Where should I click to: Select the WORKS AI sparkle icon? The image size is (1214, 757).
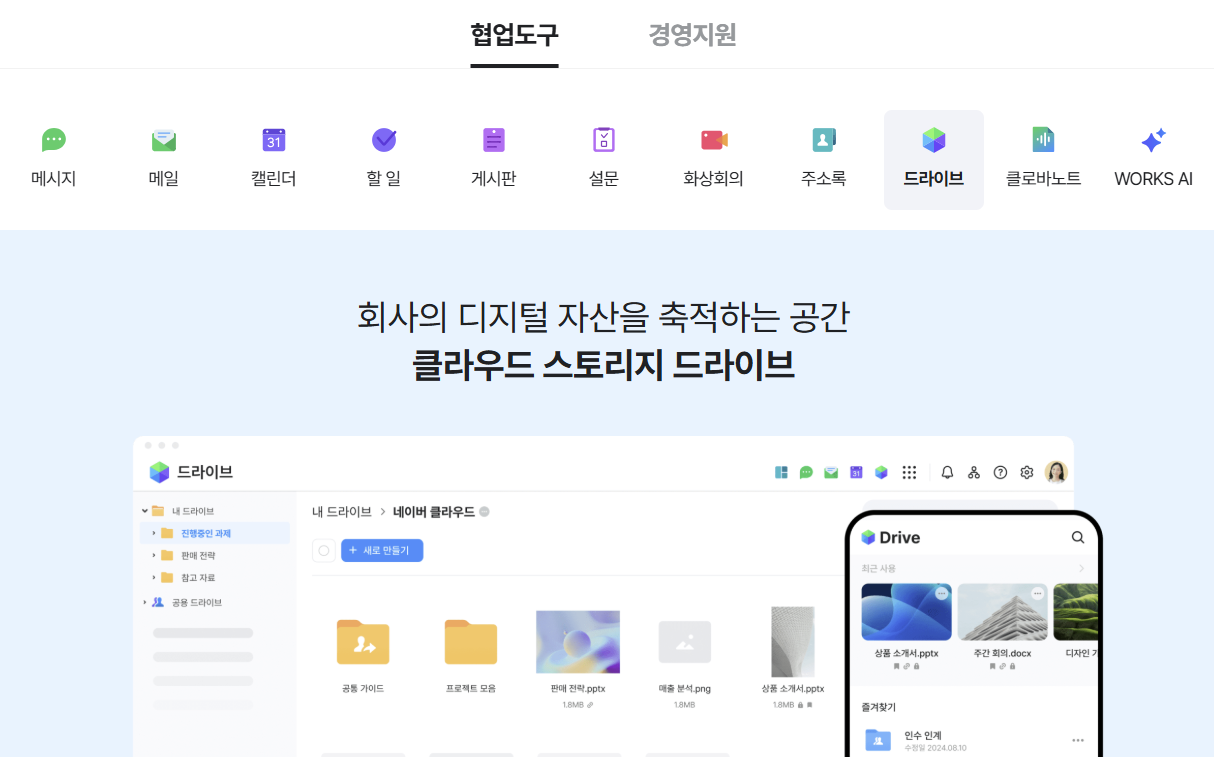coord(1153,140)
